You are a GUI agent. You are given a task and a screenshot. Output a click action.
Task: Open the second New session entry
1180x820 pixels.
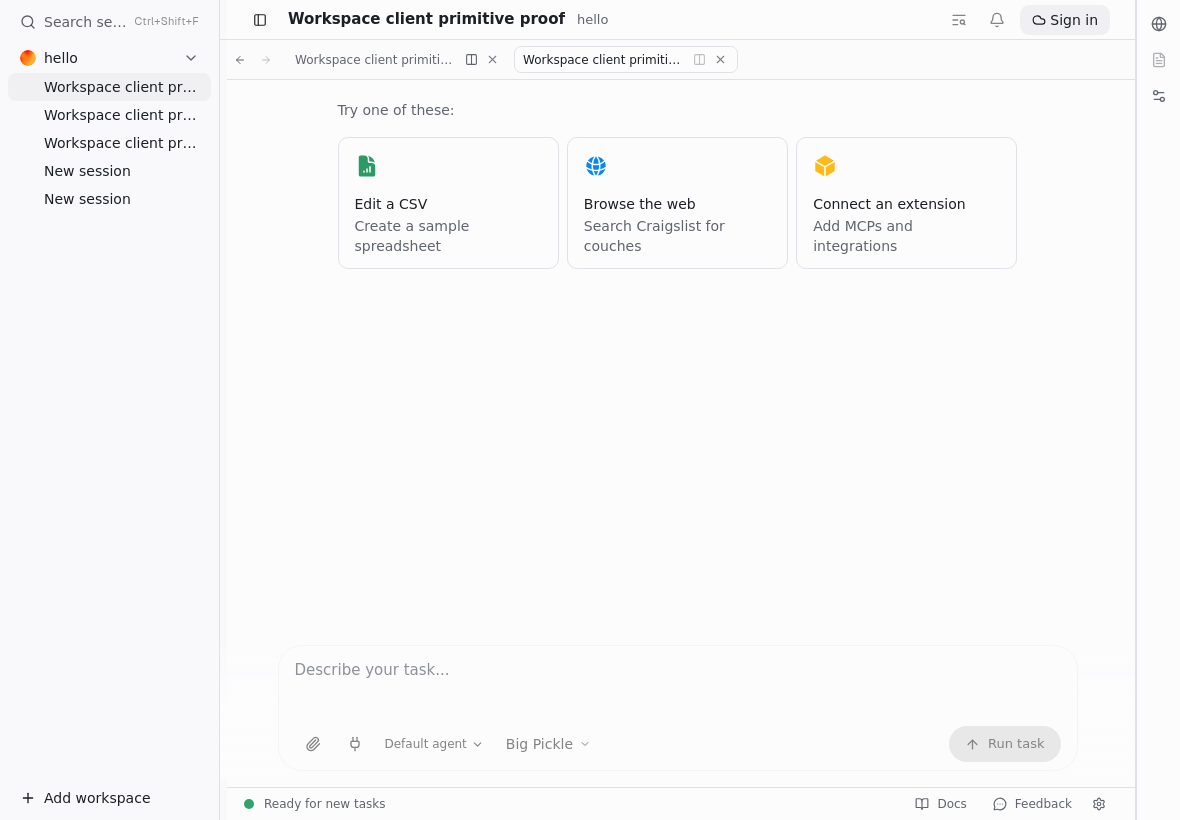[109, 199]
